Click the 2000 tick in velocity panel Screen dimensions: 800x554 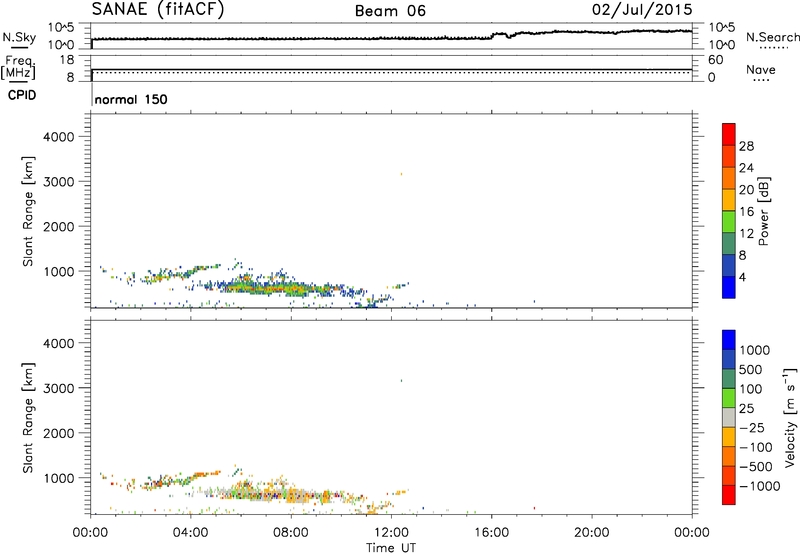[x=59, y=433]
